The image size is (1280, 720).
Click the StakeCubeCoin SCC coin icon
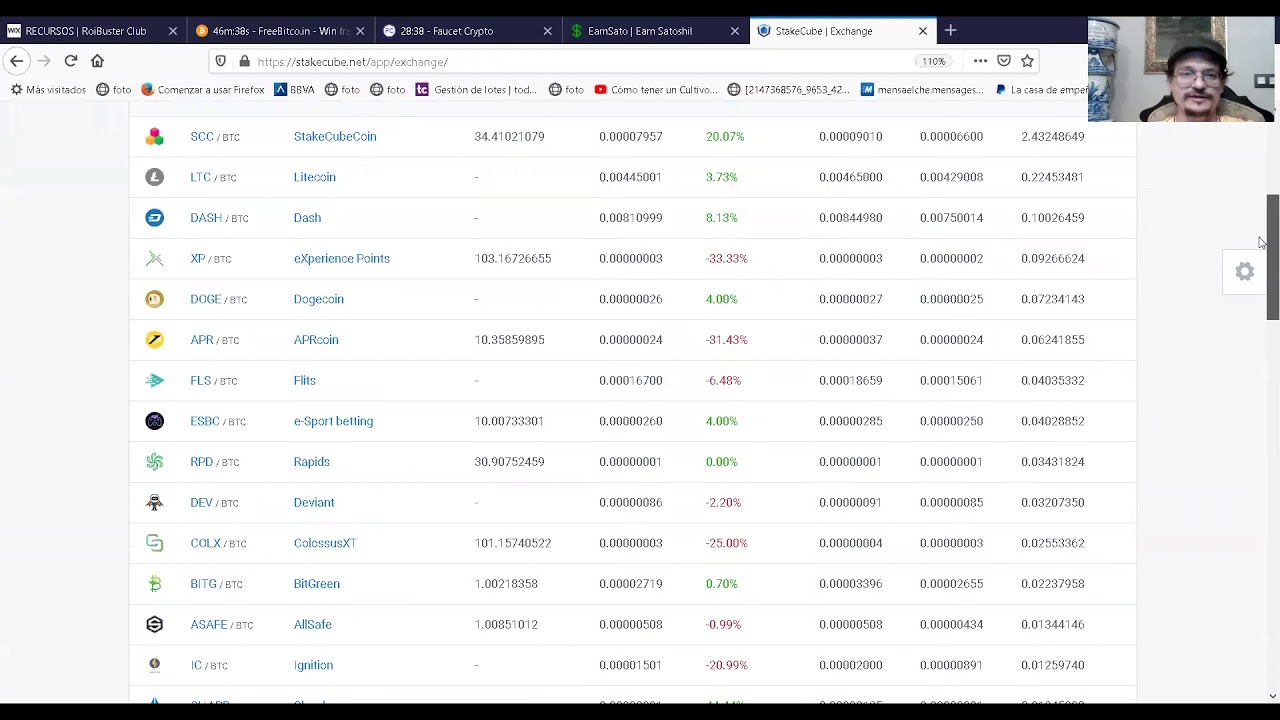point(154,136)
